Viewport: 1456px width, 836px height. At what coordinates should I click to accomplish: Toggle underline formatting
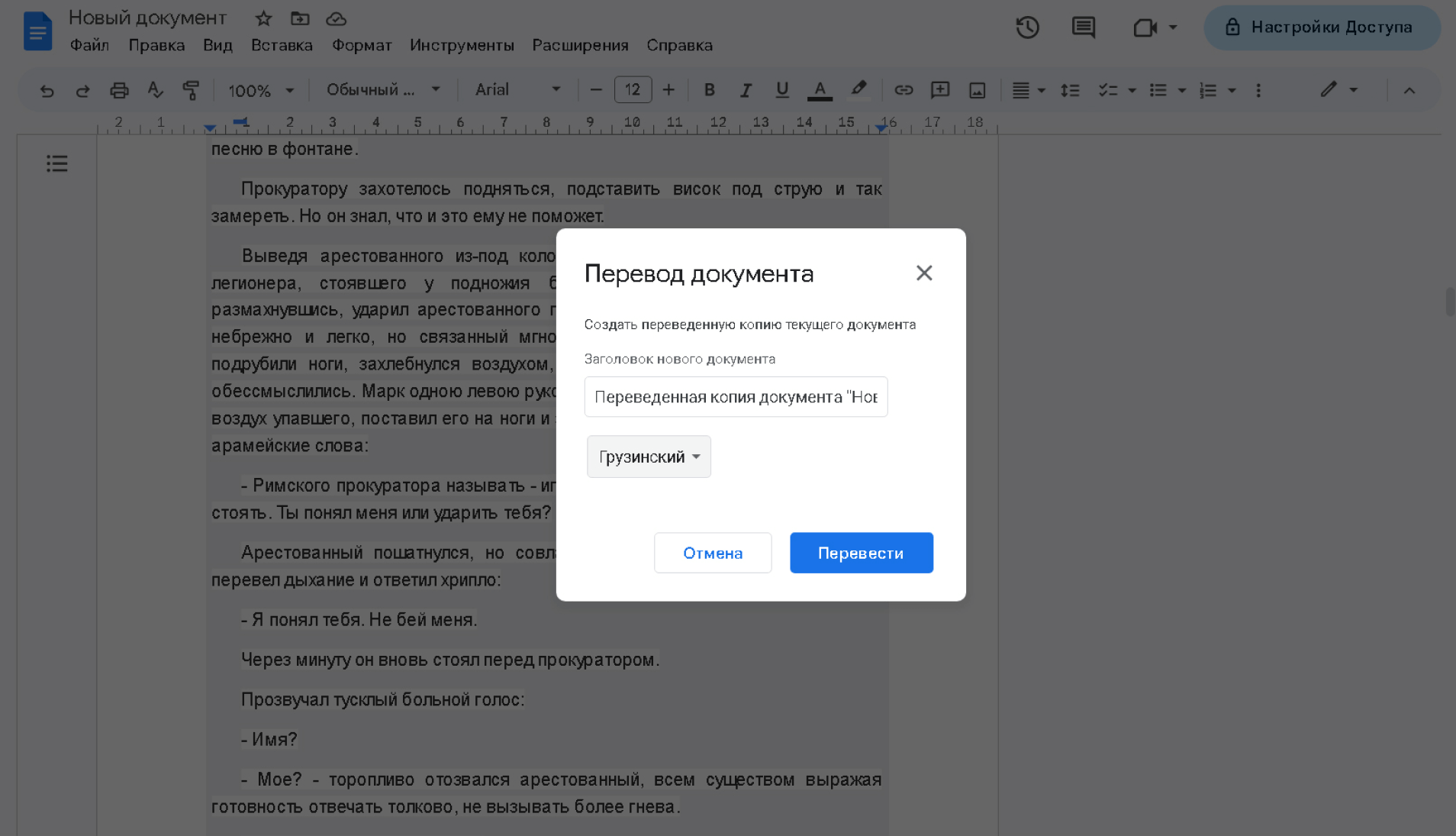(x=781, y=90)
